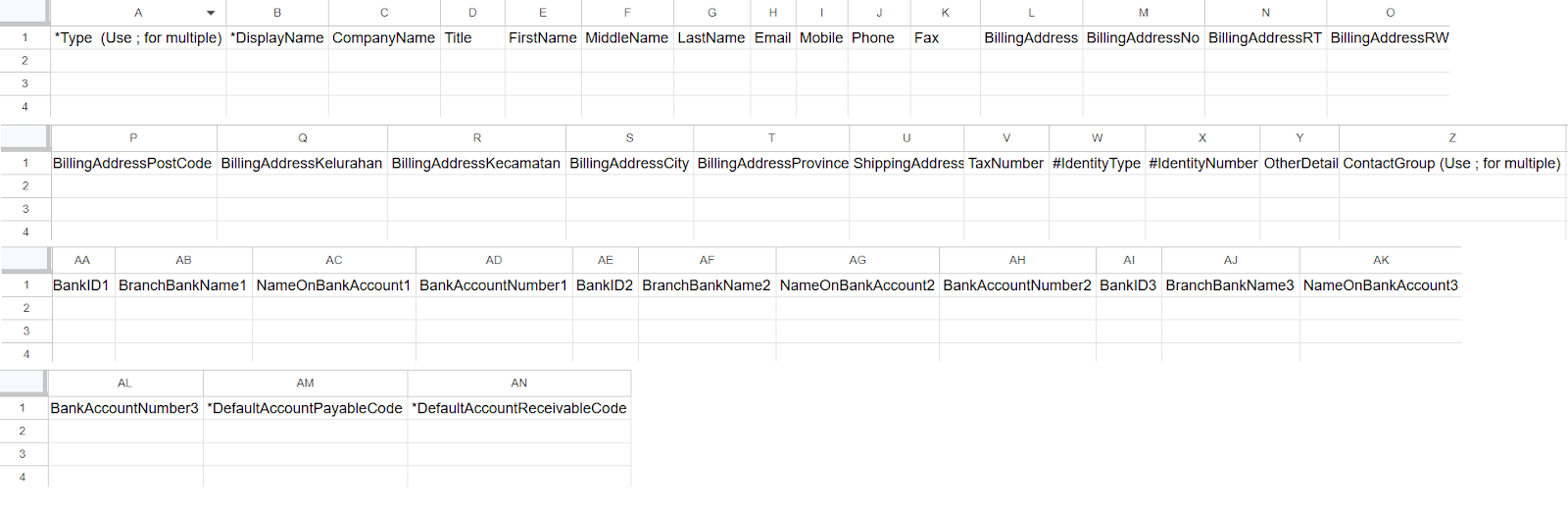Click the select-all corner beside column A
The width and height of the screenshot is (1568, 514).
24,13
